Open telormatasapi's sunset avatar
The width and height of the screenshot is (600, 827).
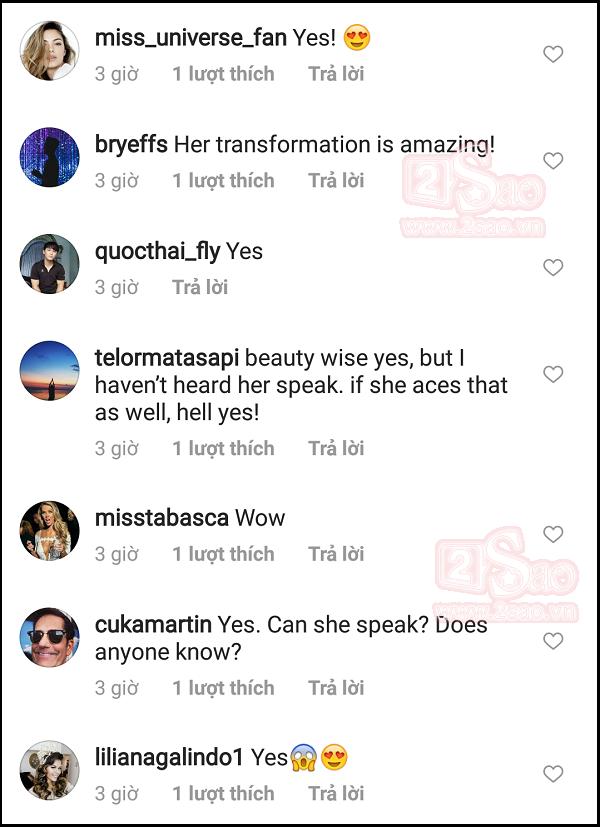(x=49, y=371)
